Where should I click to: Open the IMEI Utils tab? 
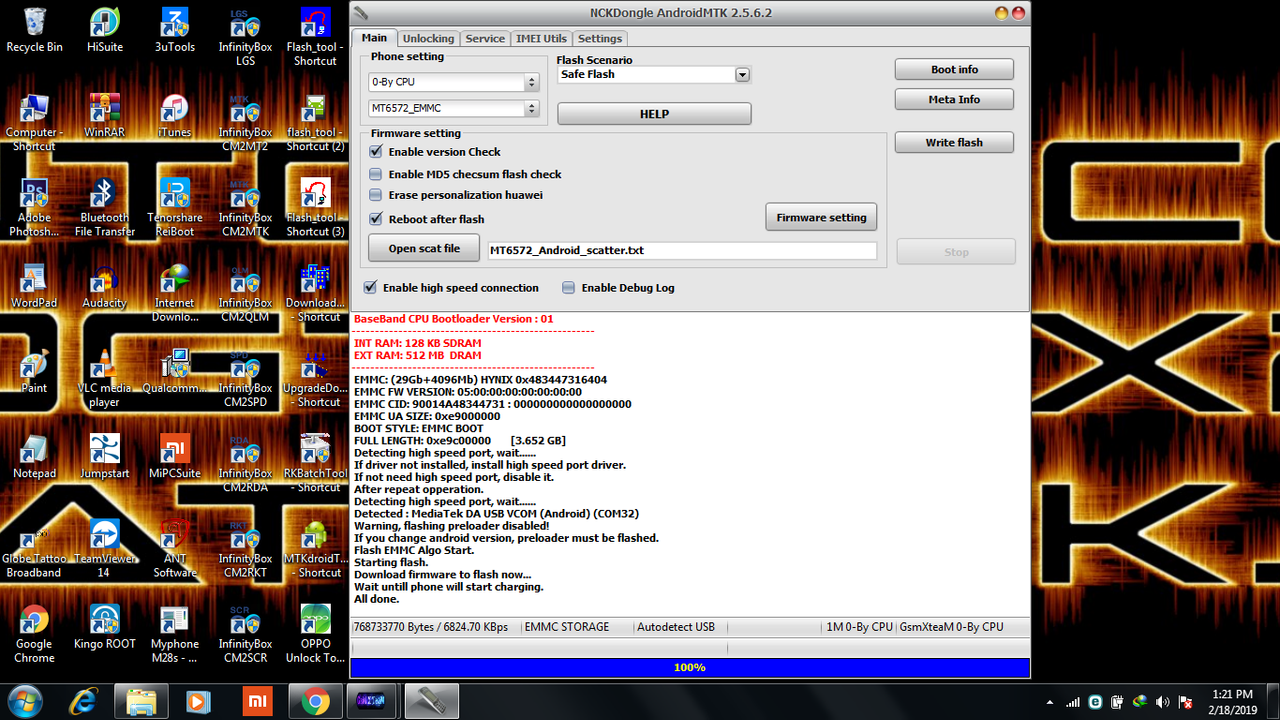pos(541,38)
